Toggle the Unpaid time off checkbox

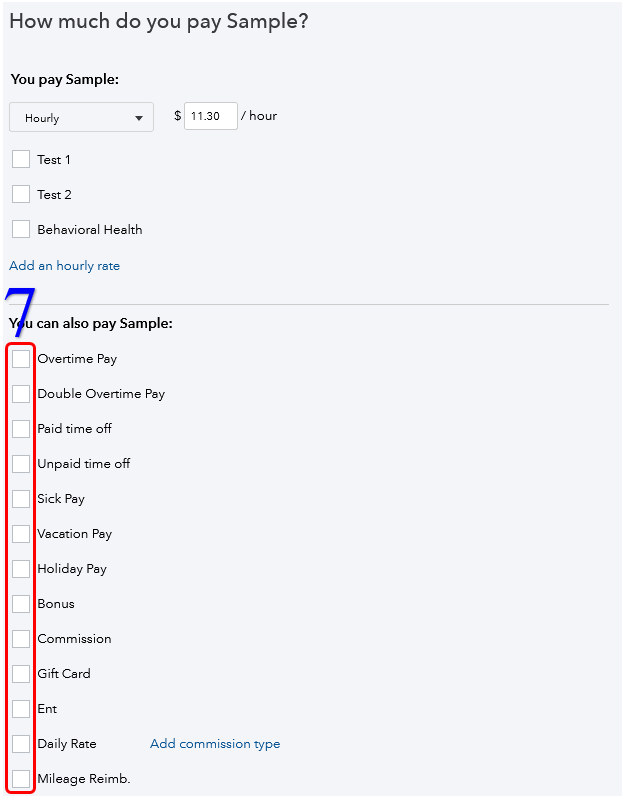coord(21,464)
